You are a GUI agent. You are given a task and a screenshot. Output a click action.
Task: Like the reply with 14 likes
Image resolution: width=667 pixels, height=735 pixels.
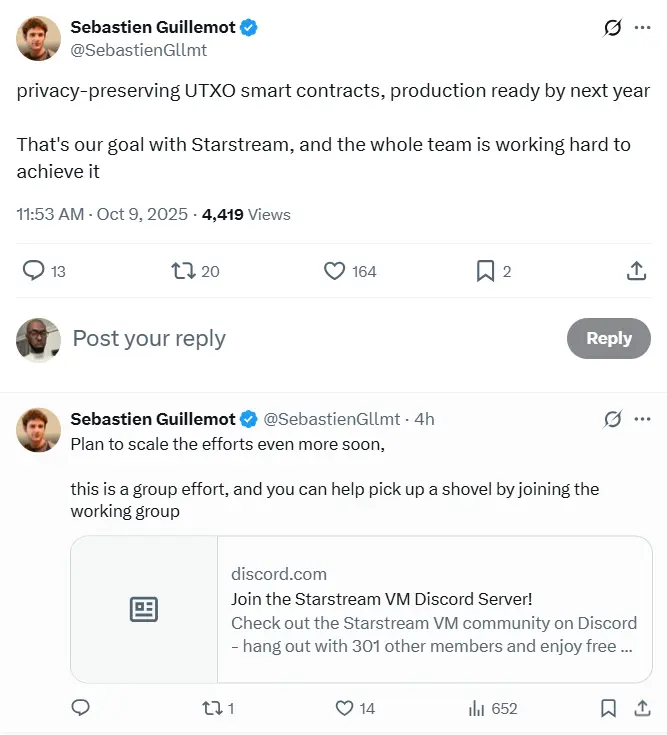(344, 708)
